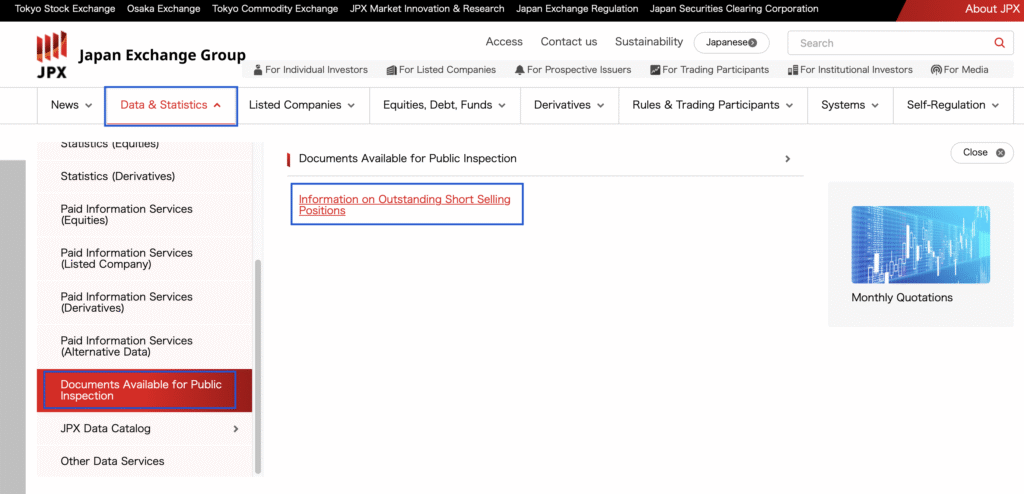Open For Institutional Investors icon link
Image resolution: width=1024 pixels, height=494 pixels.
pyautogui.click(x=792, y=70)
